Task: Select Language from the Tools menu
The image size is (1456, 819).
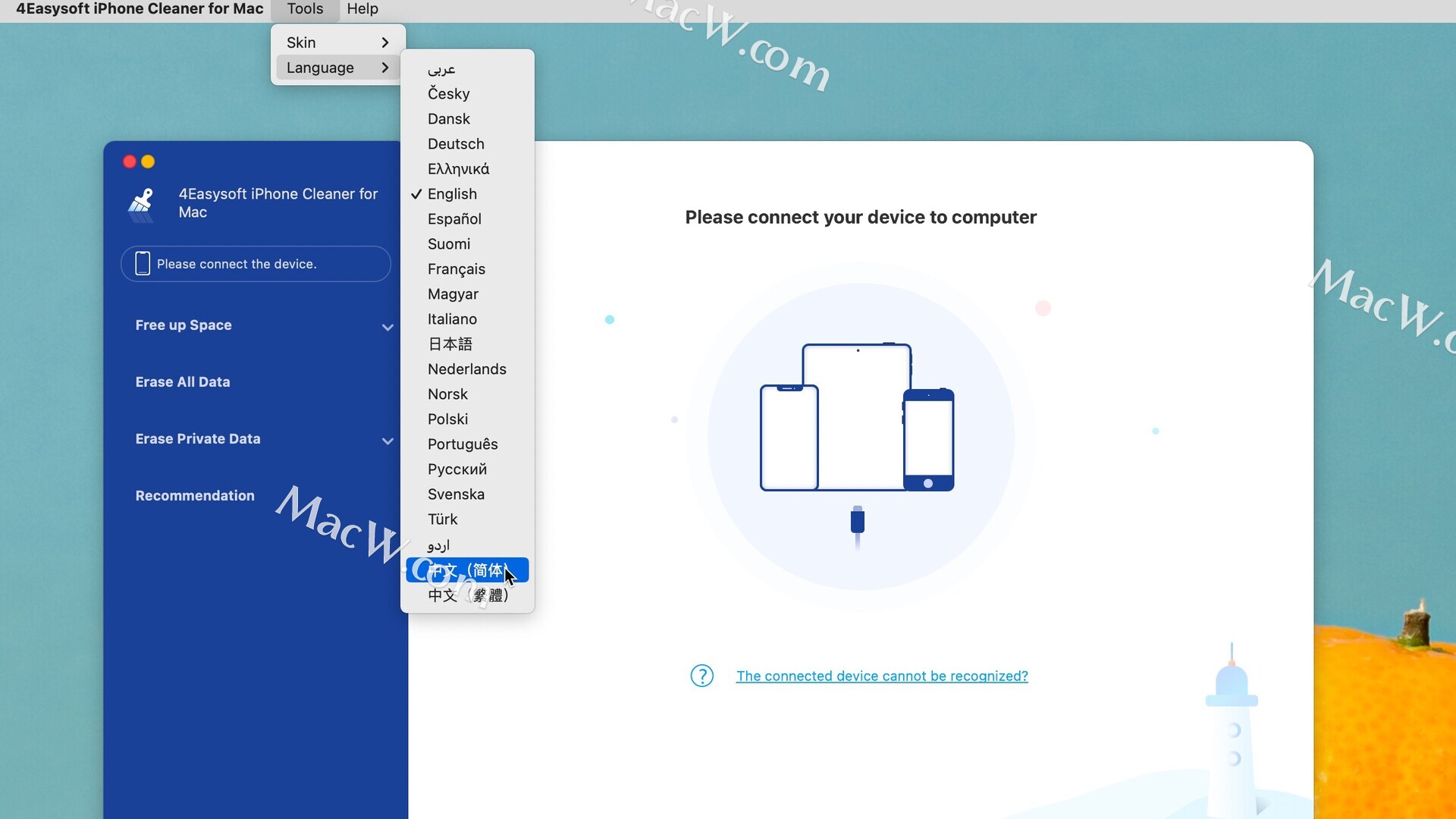Action: 338,67
